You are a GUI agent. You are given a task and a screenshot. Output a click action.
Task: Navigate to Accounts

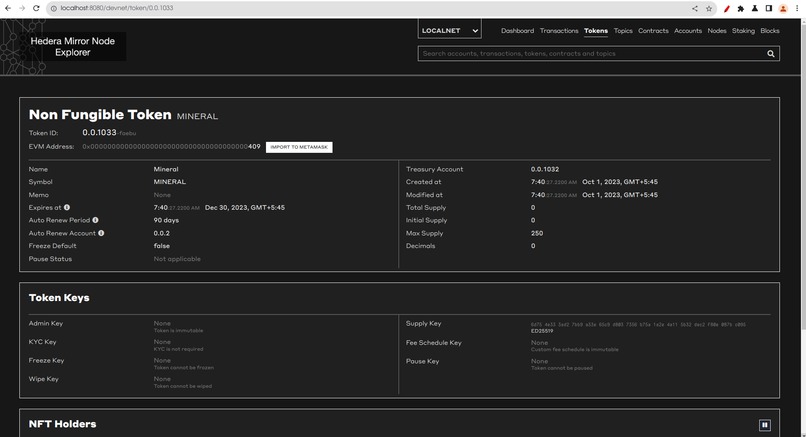pyautogui.click(x=688, y=31)
